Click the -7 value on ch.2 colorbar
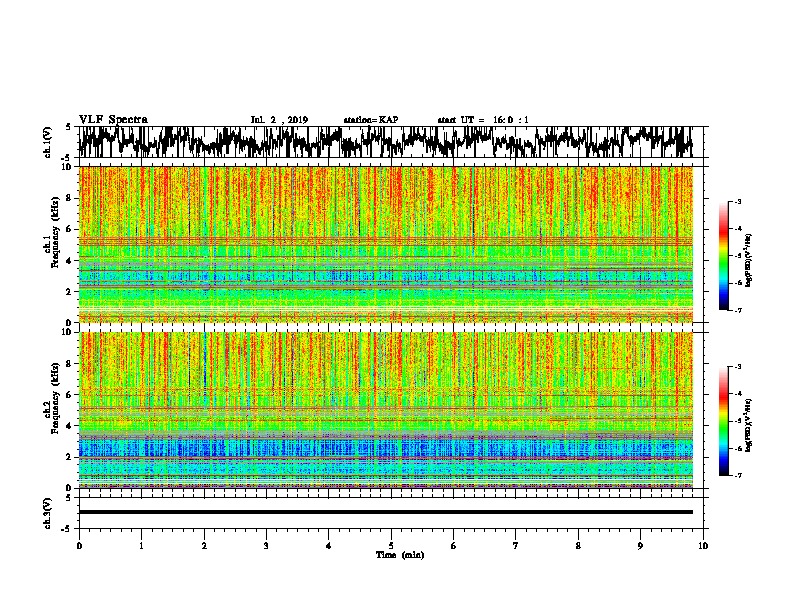The height and width of the screenshot is (612, 792). [x=738, y=475]
